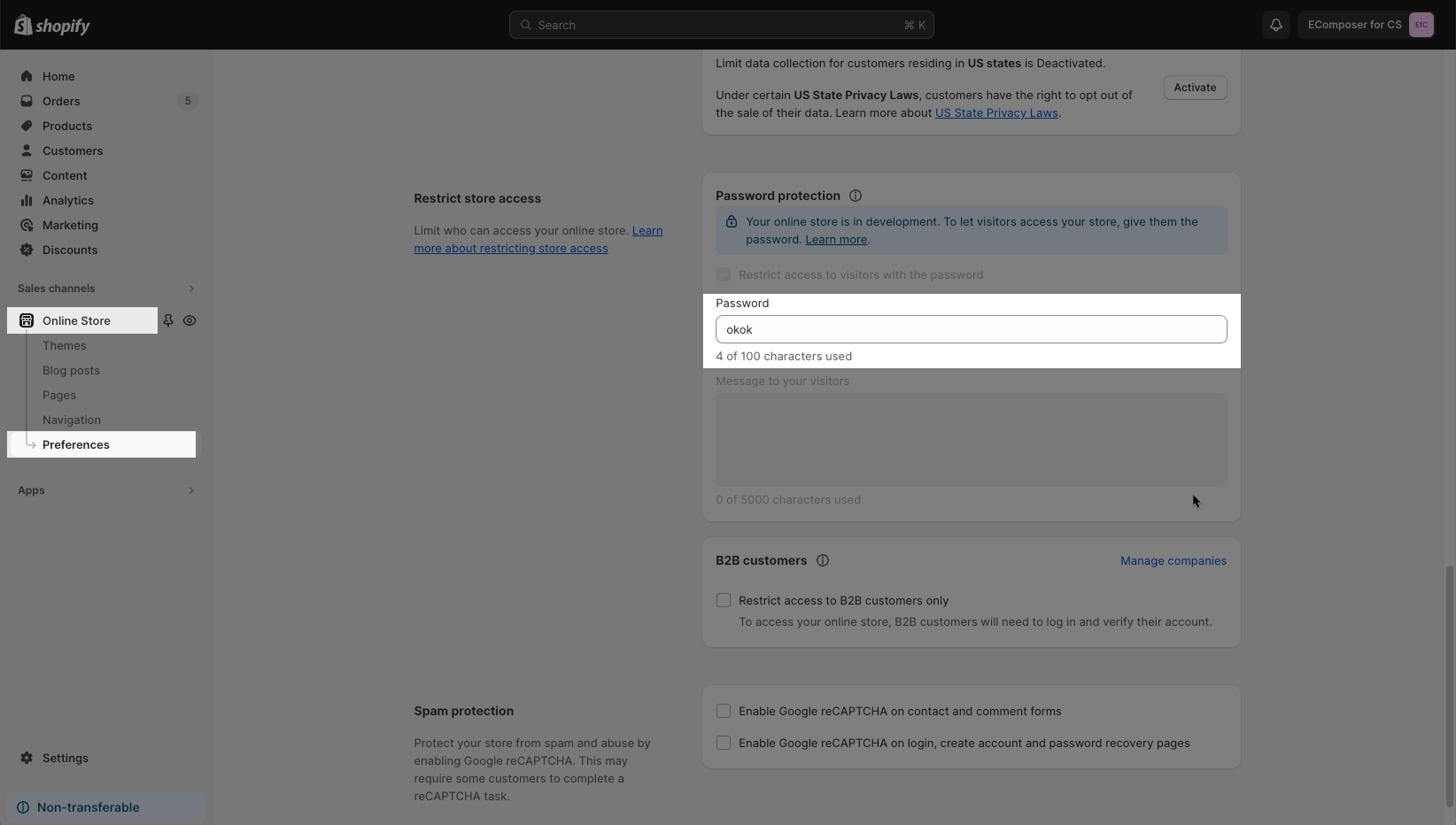Click the Sales channels heading
This screenshot has height=825, width=1456.
click(57, 289)
